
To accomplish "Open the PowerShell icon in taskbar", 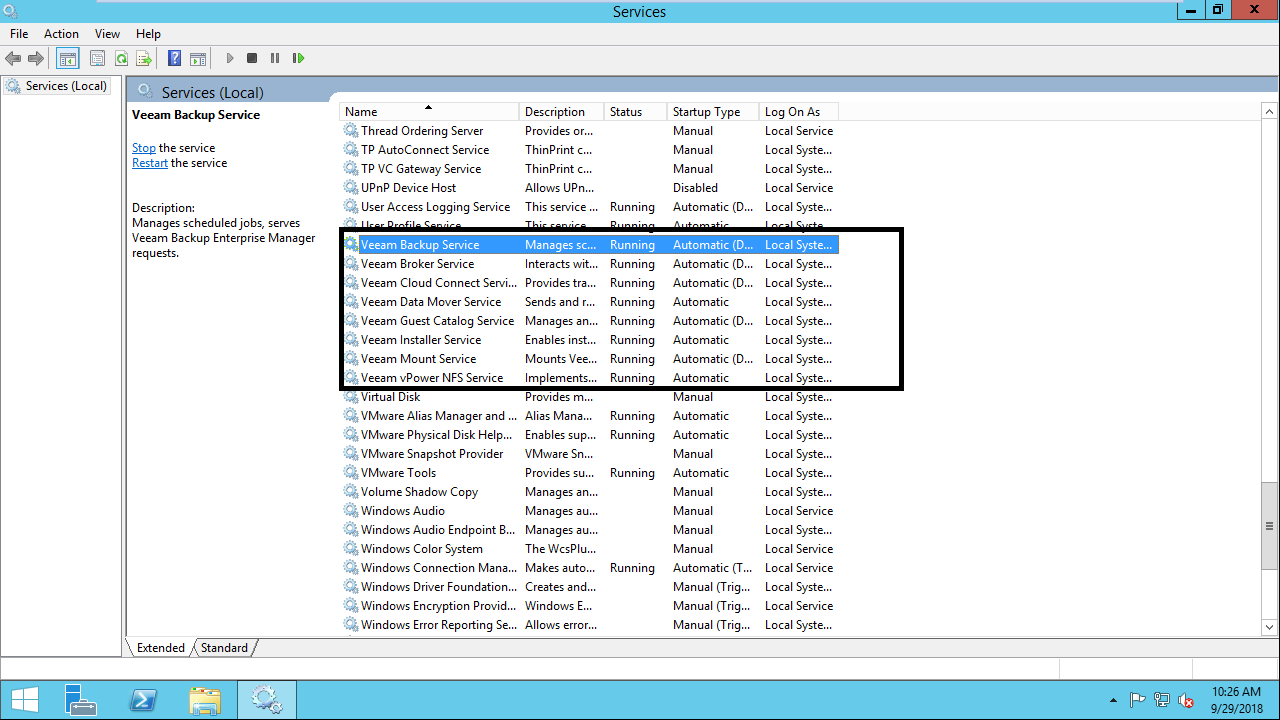I will [x=143, y=700].
